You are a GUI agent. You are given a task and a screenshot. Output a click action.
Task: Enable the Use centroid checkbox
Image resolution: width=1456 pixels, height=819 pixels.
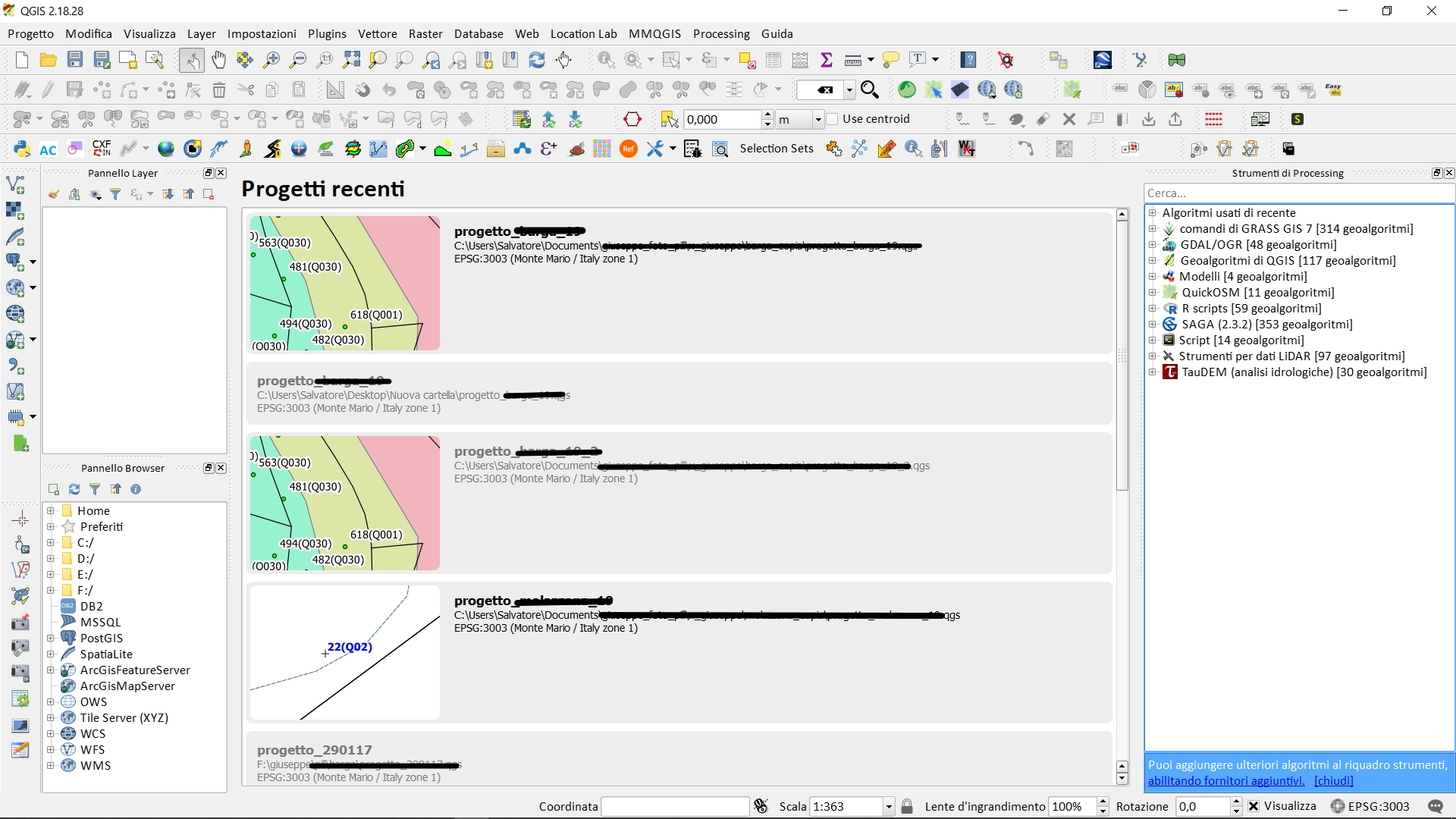833,119
